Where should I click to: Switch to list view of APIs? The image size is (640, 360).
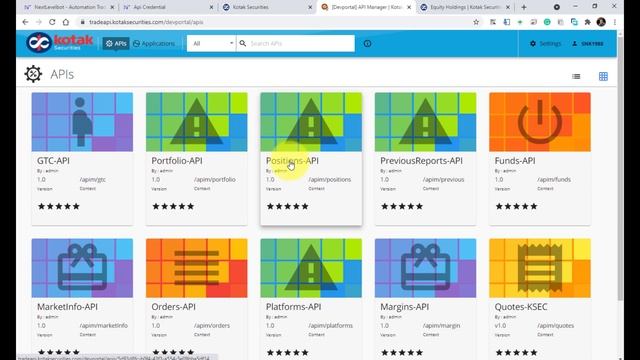[x=576, y=76]
